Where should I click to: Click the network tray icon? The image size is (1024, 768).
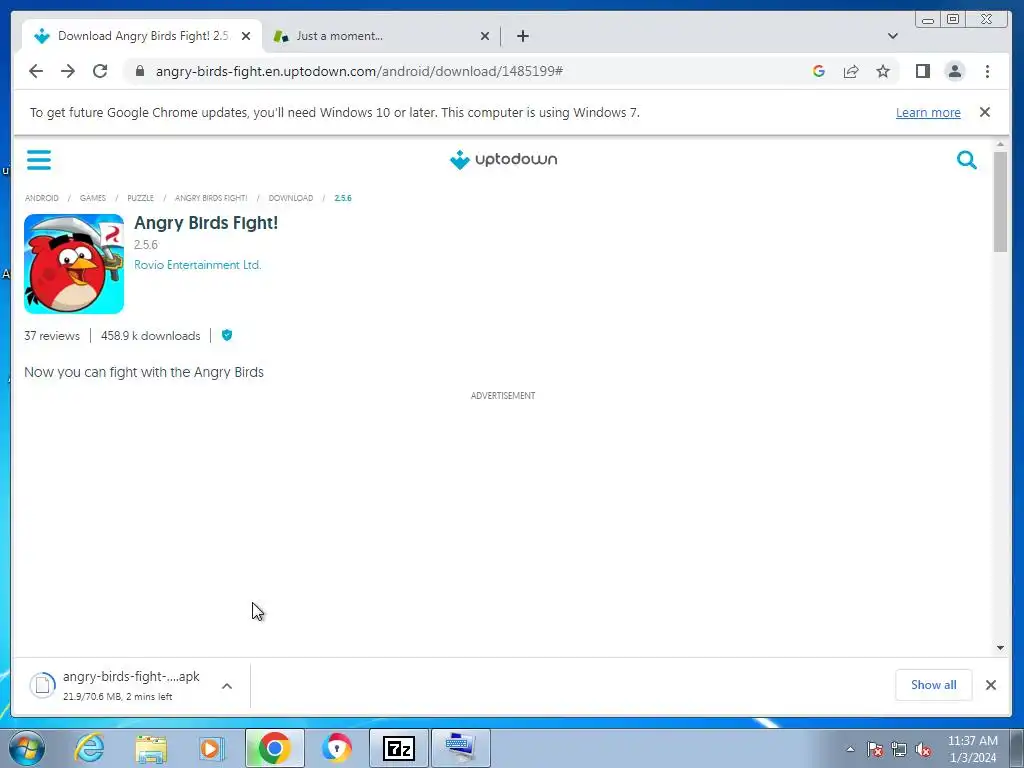(899, 750)
